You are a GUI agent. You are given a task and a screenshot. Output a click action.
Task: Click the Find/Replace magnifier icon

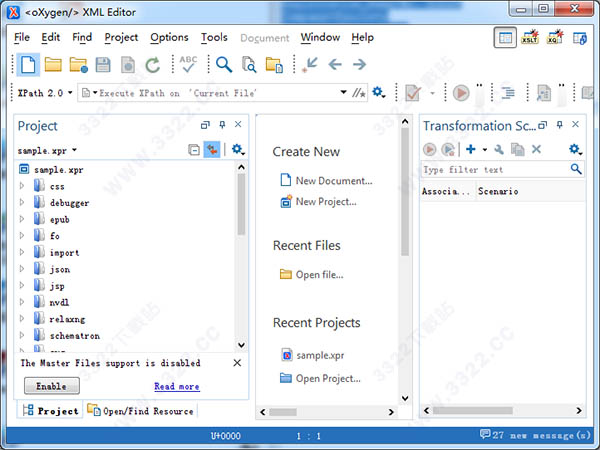(x=224, y=64)
